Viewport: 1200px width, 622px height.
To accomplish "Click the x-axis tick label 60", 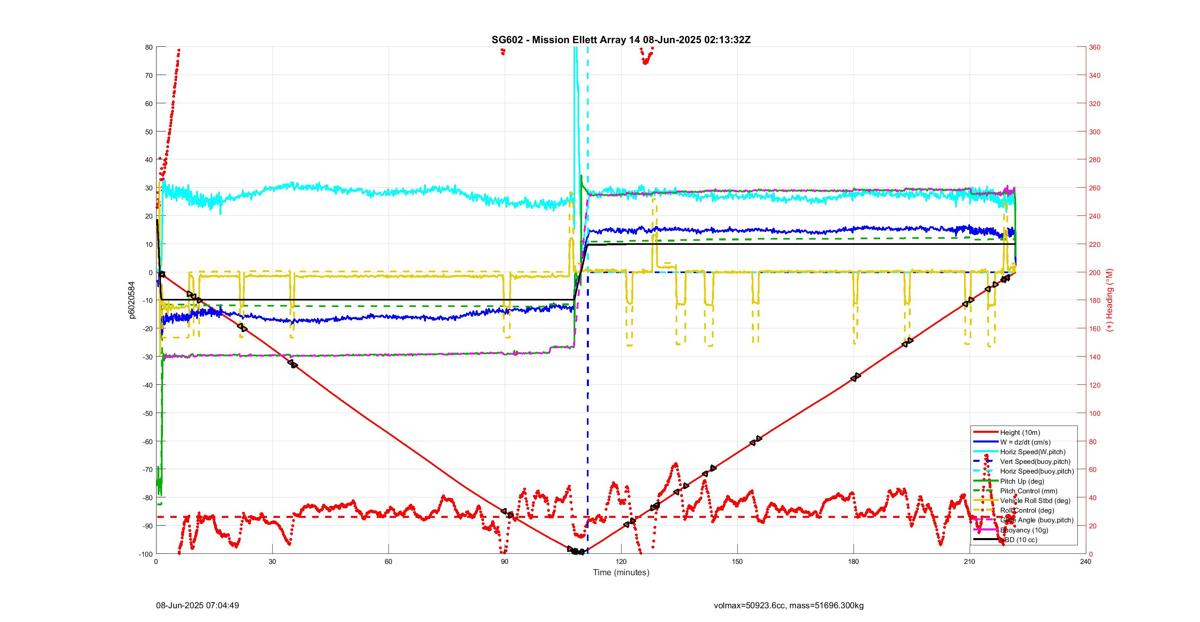I will point(388,562).
